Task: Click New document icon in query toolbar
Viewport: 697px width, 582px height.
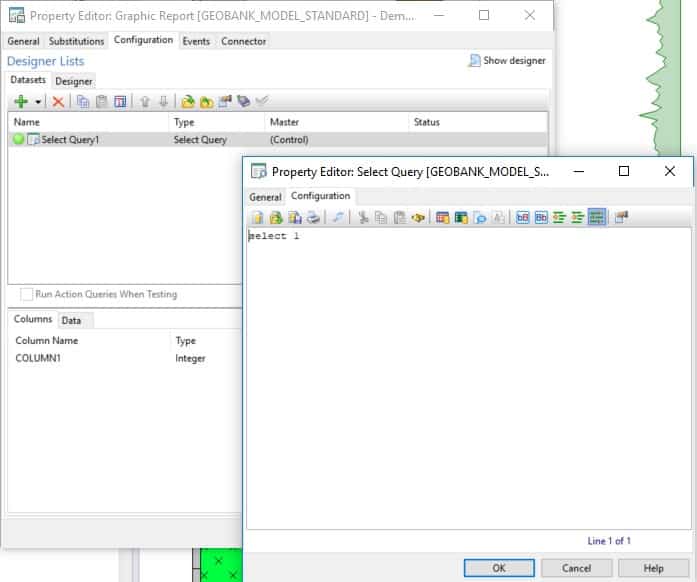Action: click(x=257, y=217)
